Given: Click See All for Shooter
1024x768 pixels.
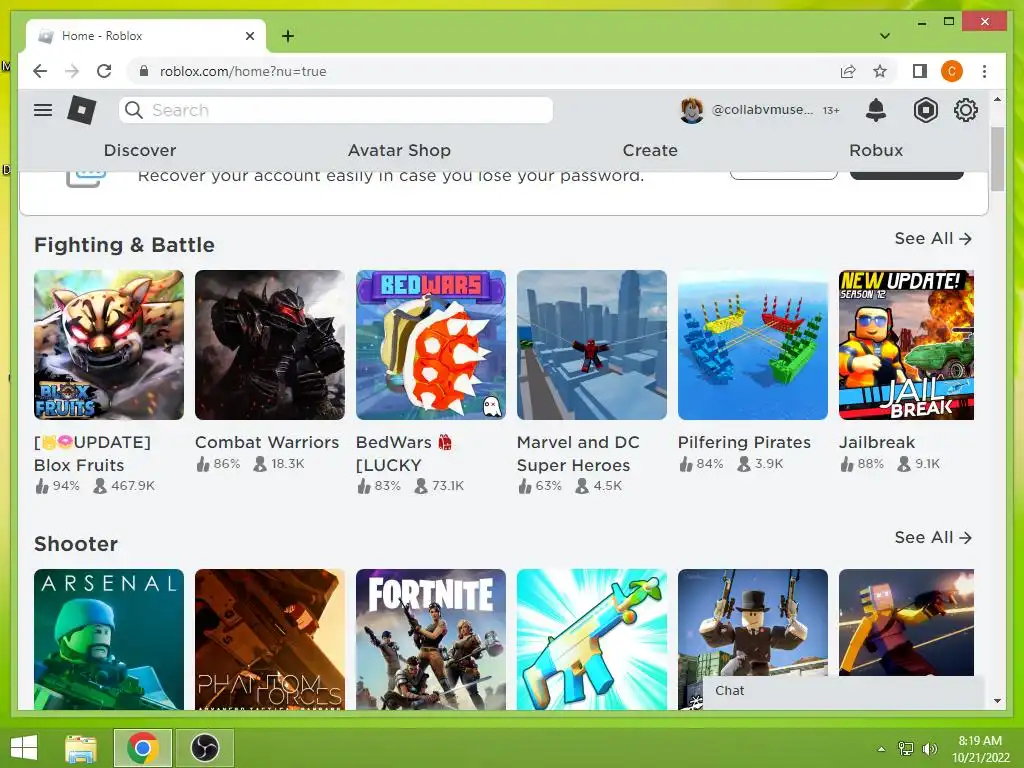Looking at the screenshot, I should (933, 537).
